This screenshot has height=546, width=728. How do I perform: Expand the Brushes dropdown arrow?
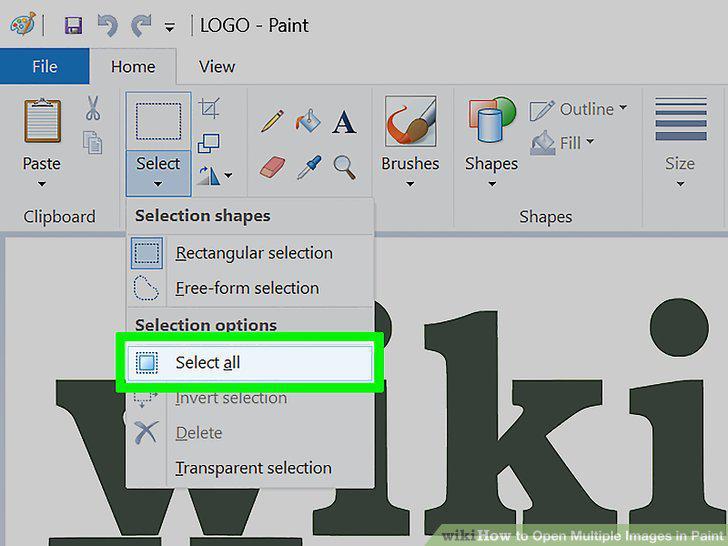(x=410, y=184)
